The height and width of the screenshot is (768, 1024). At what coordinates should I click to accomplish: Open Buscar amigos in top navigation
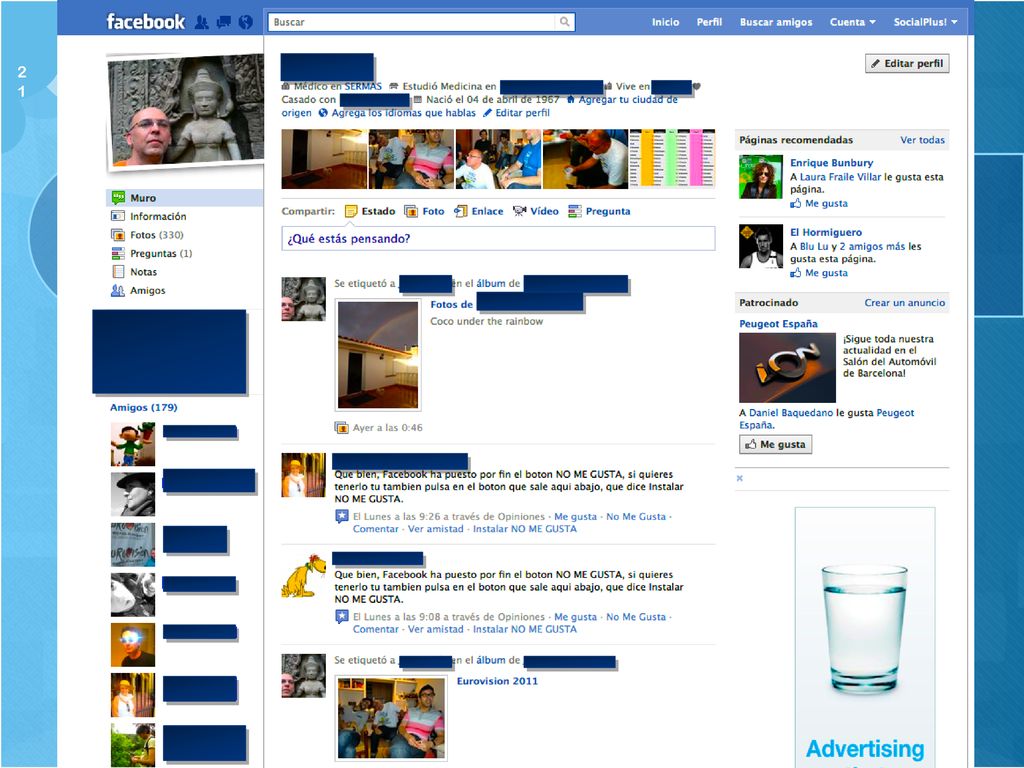coord(776,22)
